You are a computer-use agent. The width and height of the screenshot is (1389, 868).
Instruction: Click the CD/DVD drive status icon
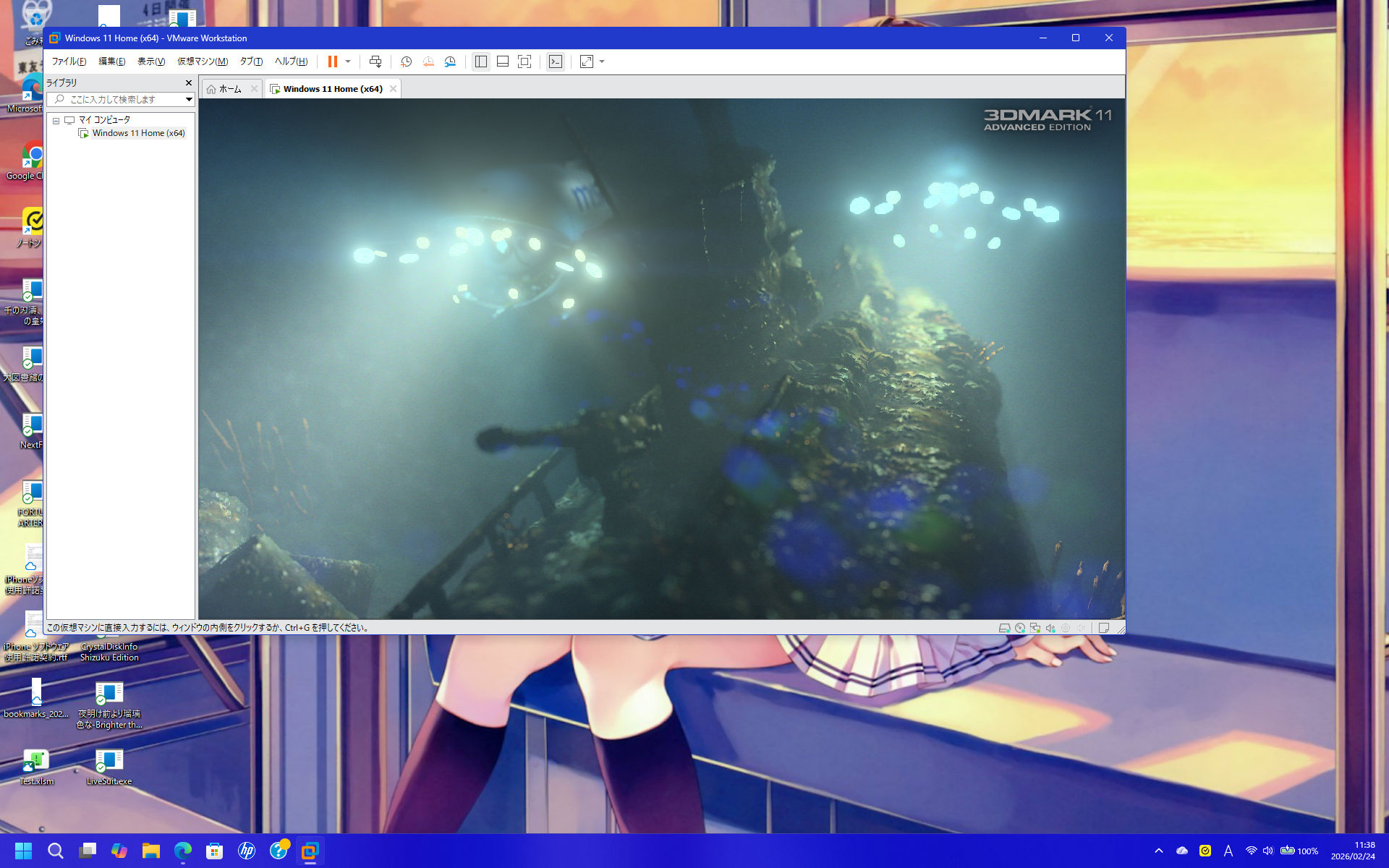1019,628
